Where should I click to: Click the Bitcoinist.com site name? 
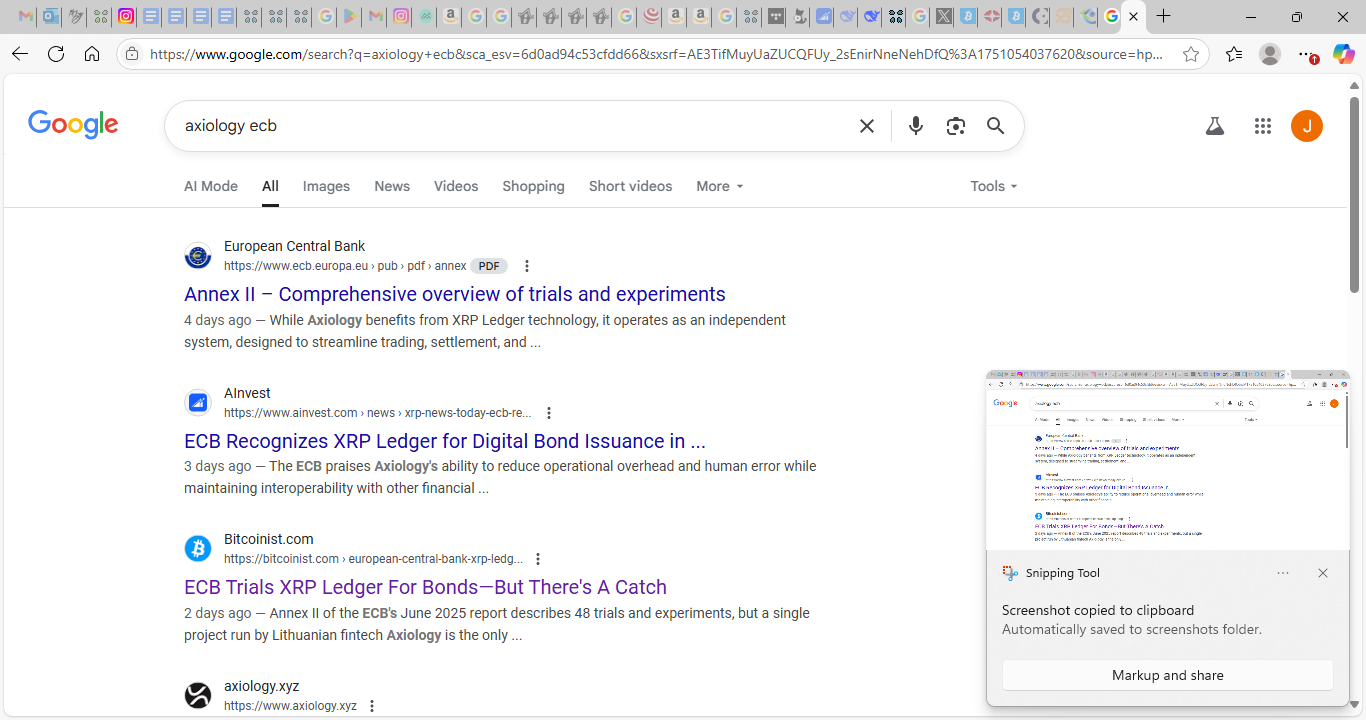pos(269,539)
